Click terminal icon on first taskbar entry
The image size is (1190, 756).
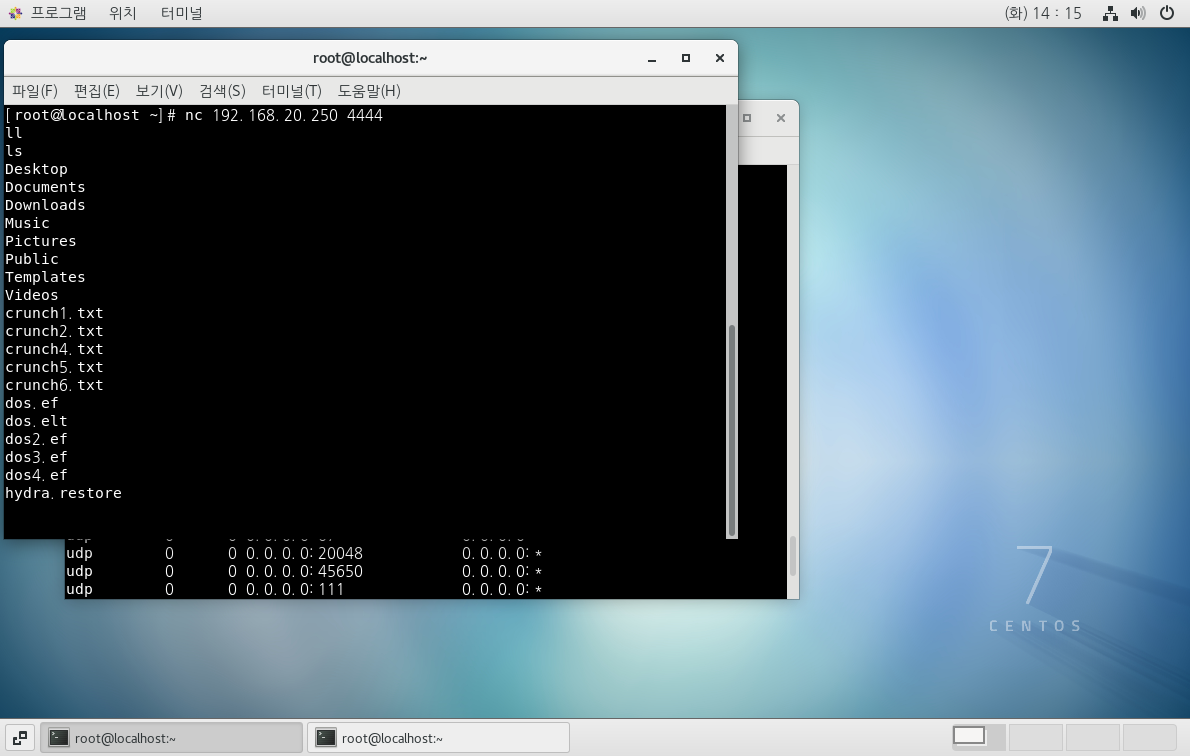(59, 738)
